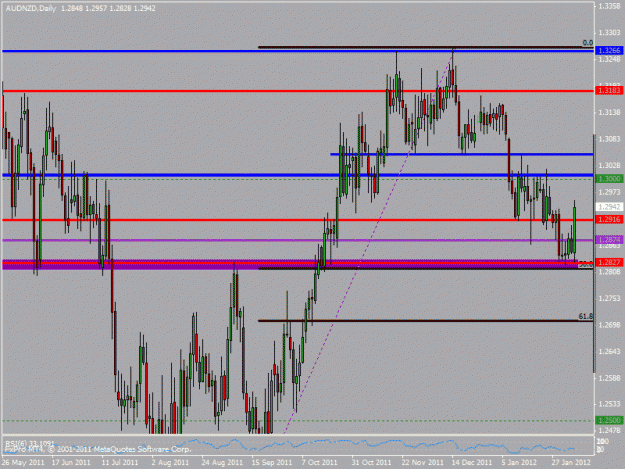Click the 1.2533 value on price axis

click(610, 404)
